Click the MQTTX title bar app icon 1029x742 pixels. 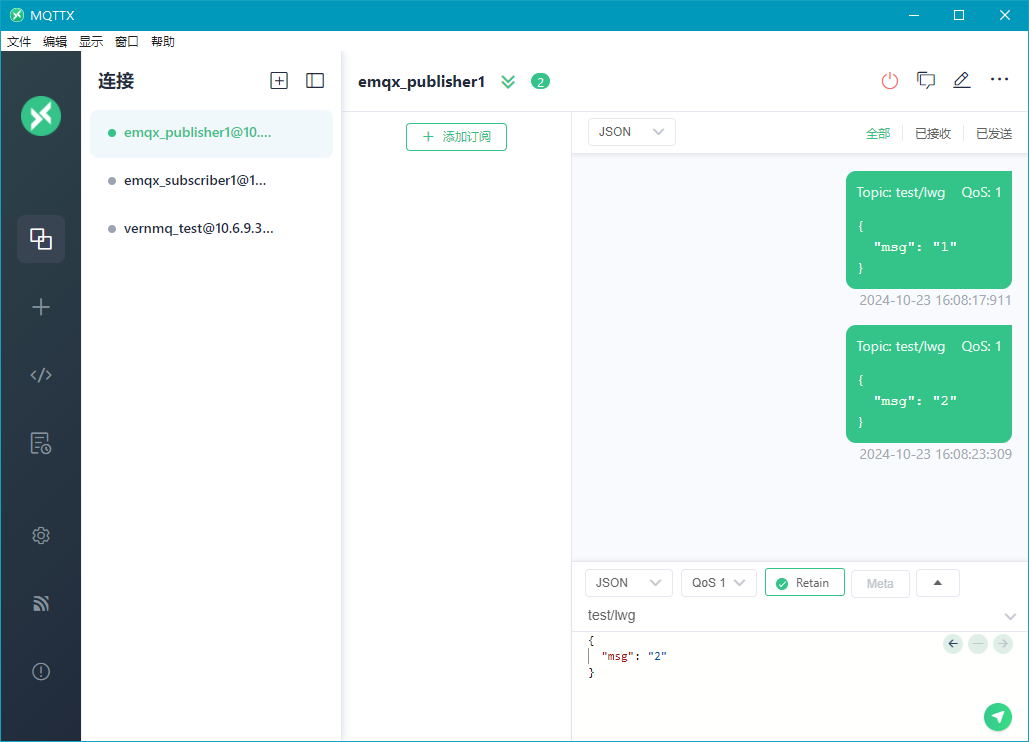(x=16, y=15)
